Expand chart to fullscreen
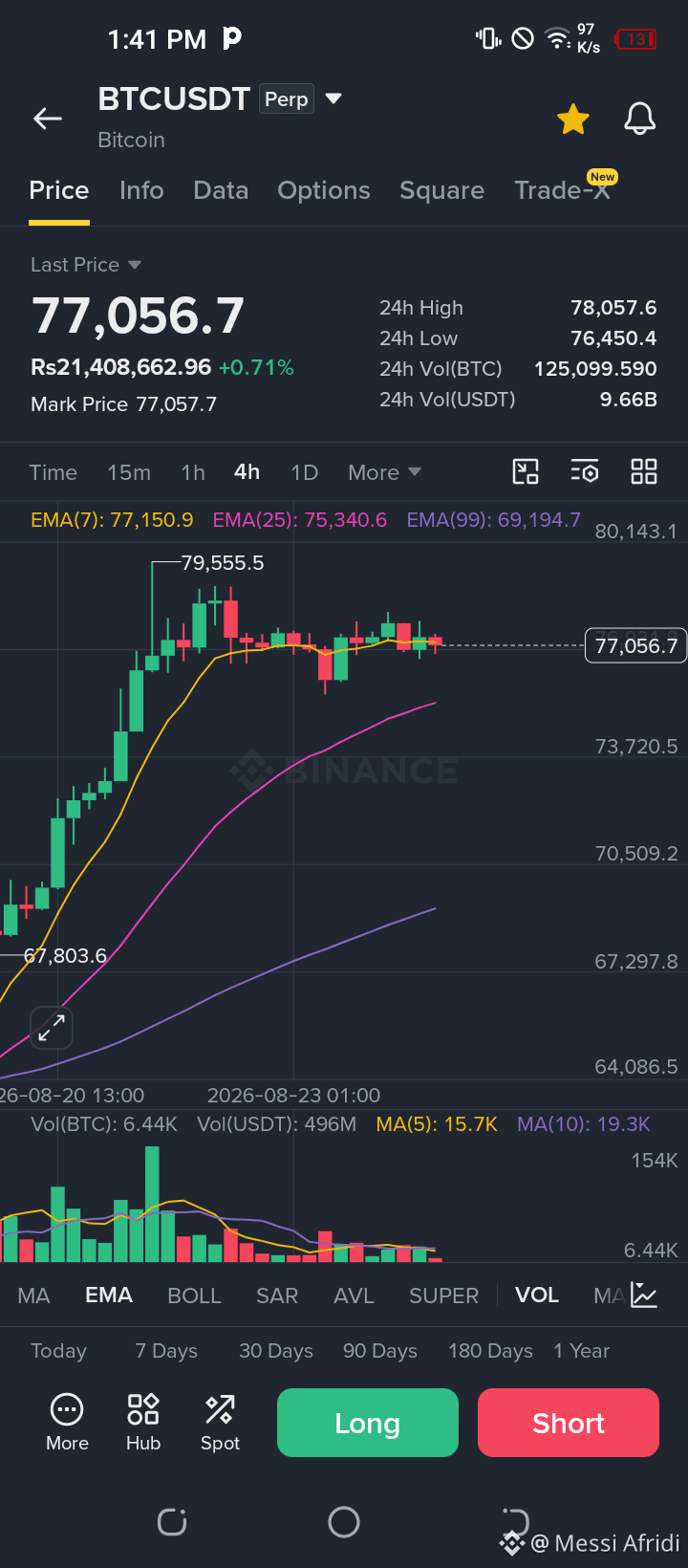This screenshot has width=688, height=1568. click(52, 1028)
